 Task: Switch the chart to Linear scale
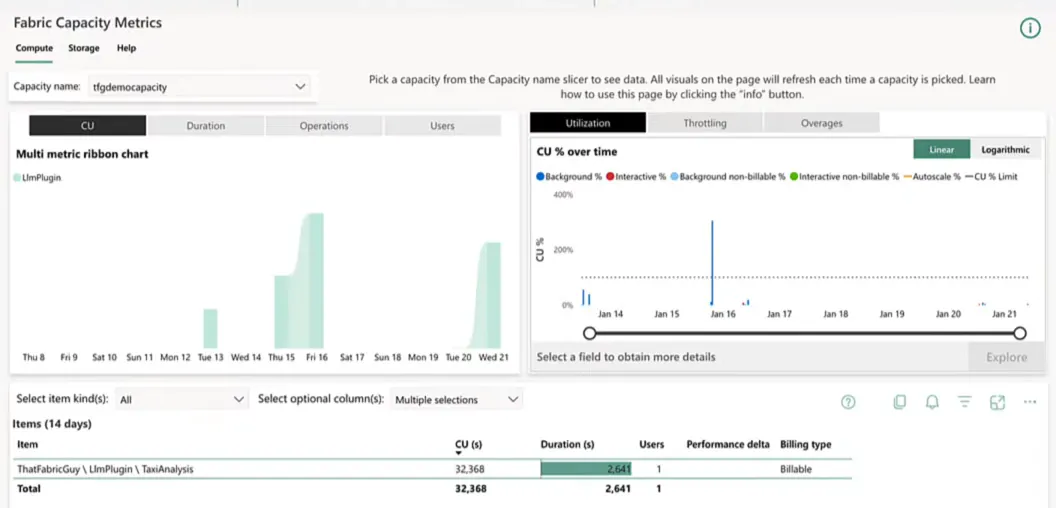942,150
